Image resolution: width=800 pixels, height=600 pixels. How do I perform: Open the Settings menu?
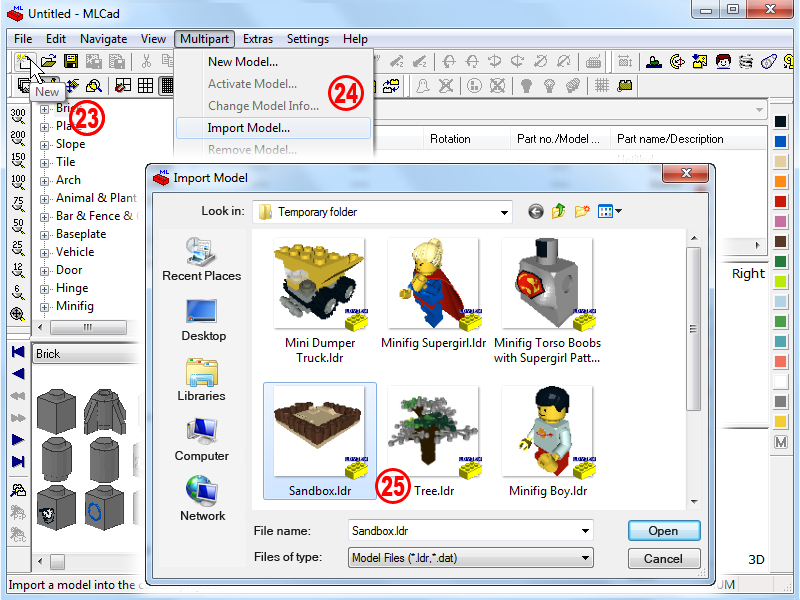click(308, 39)
